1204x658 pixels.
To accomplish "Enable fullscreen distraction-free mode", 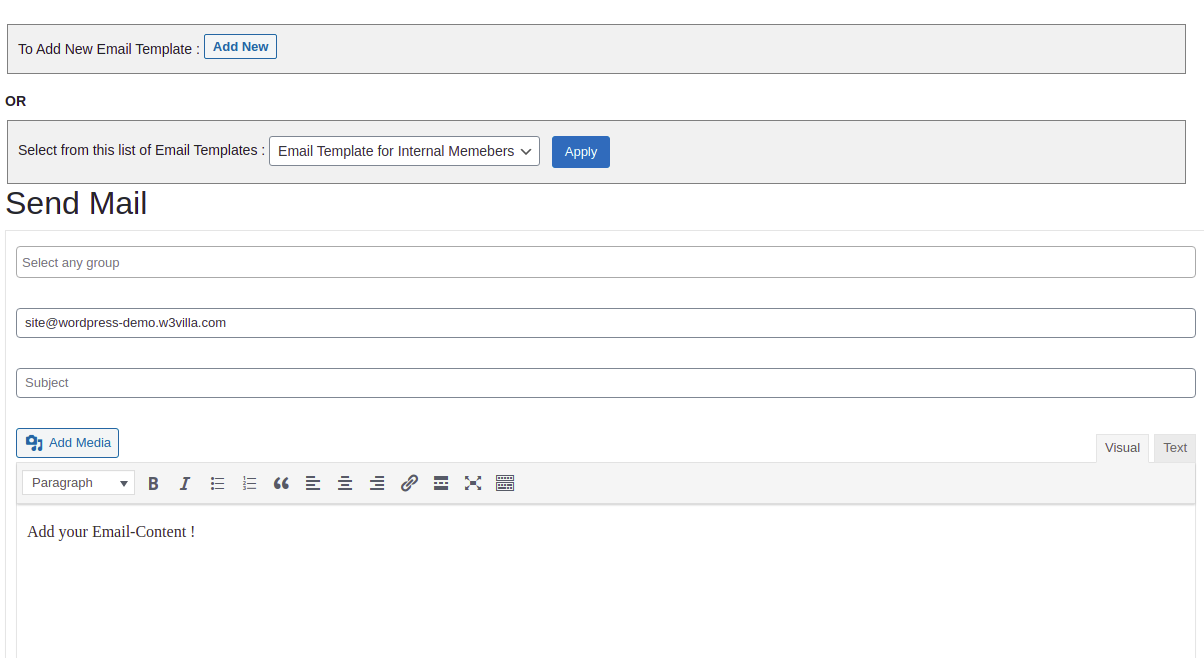I will [473, 483].
